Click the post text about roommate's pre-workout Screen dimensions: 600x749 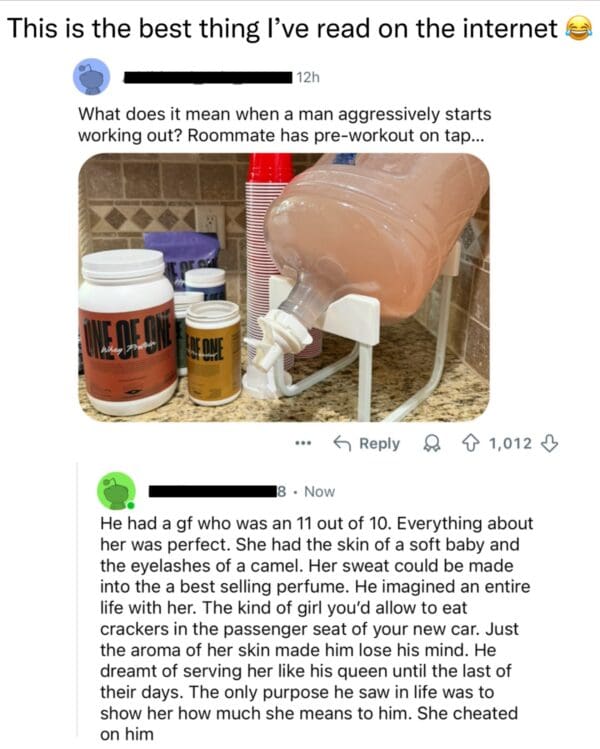point(285,125)
